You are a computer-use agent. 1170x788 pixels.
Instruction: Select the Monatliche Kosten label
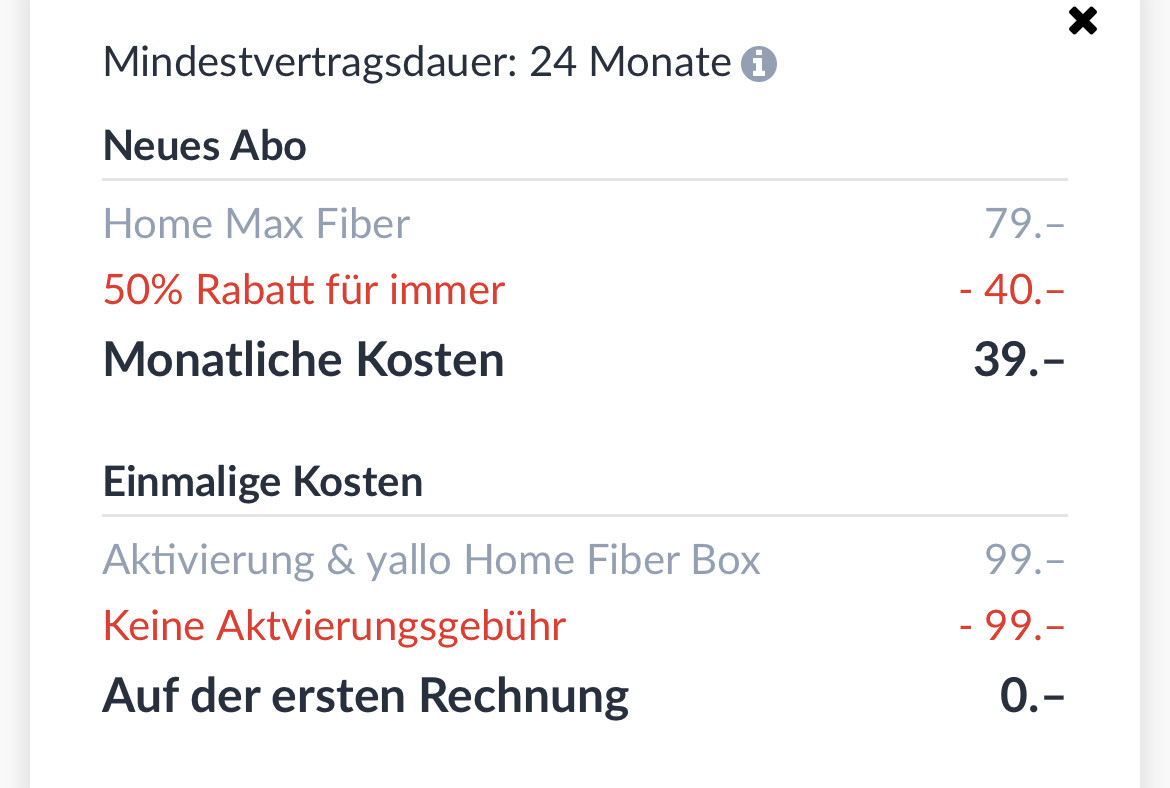click(303, 360)
